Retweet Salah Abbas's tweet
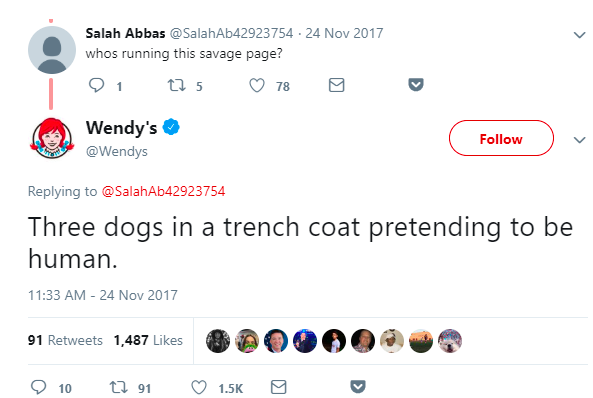593x398 pixels. click(177, 85)
